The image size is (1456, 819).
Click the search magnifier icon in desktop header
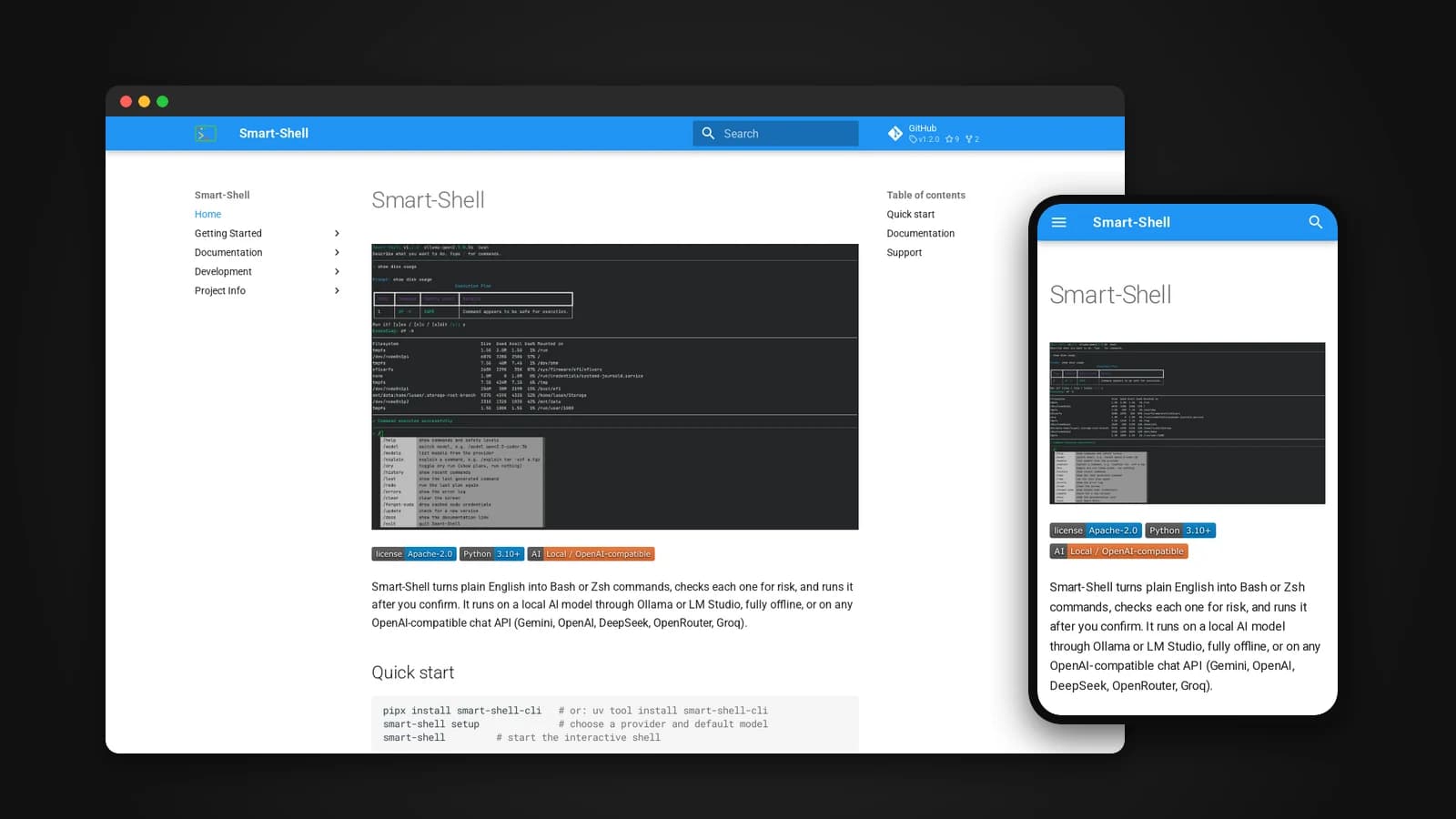[x=708, y=133]
